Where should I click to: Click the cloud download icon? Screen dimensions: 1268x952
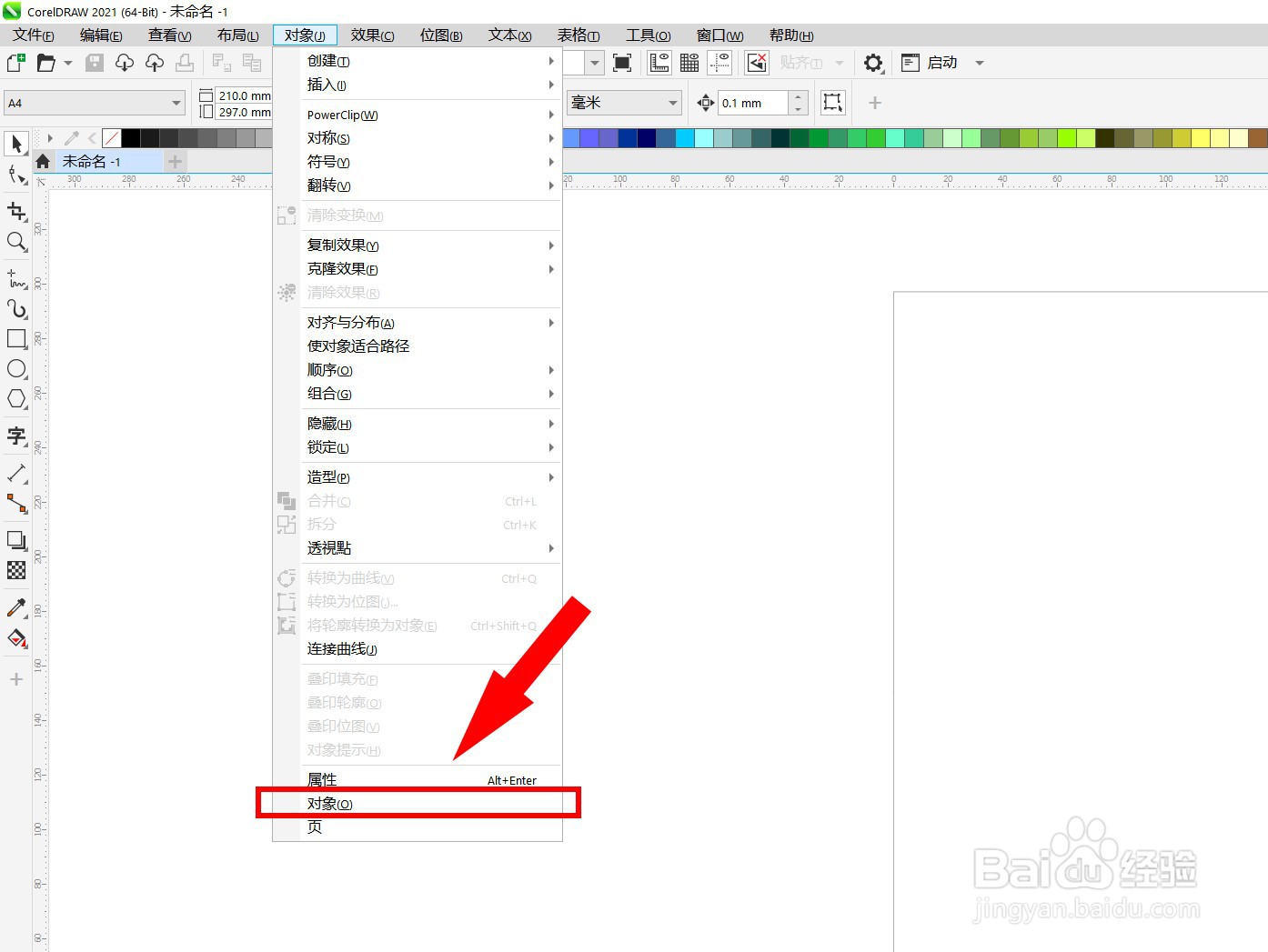125,63
